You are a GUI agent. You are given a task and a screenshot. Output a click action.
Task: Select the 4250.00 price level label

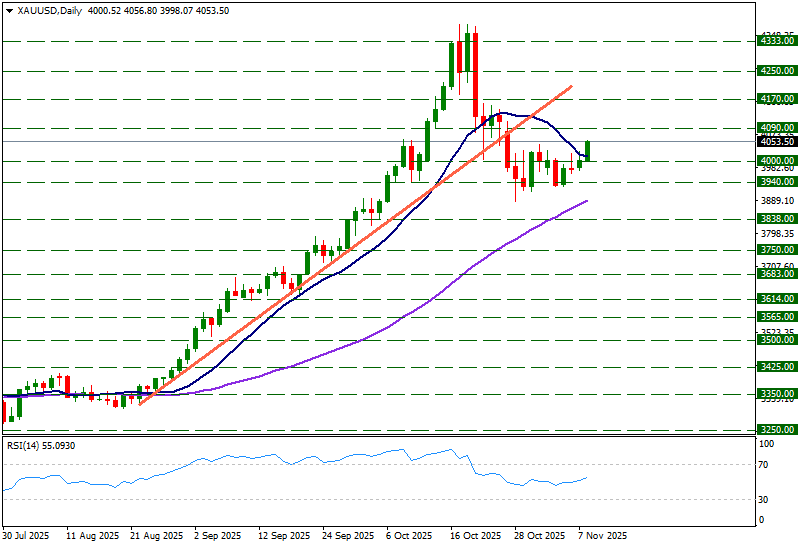tap(776, 71)
